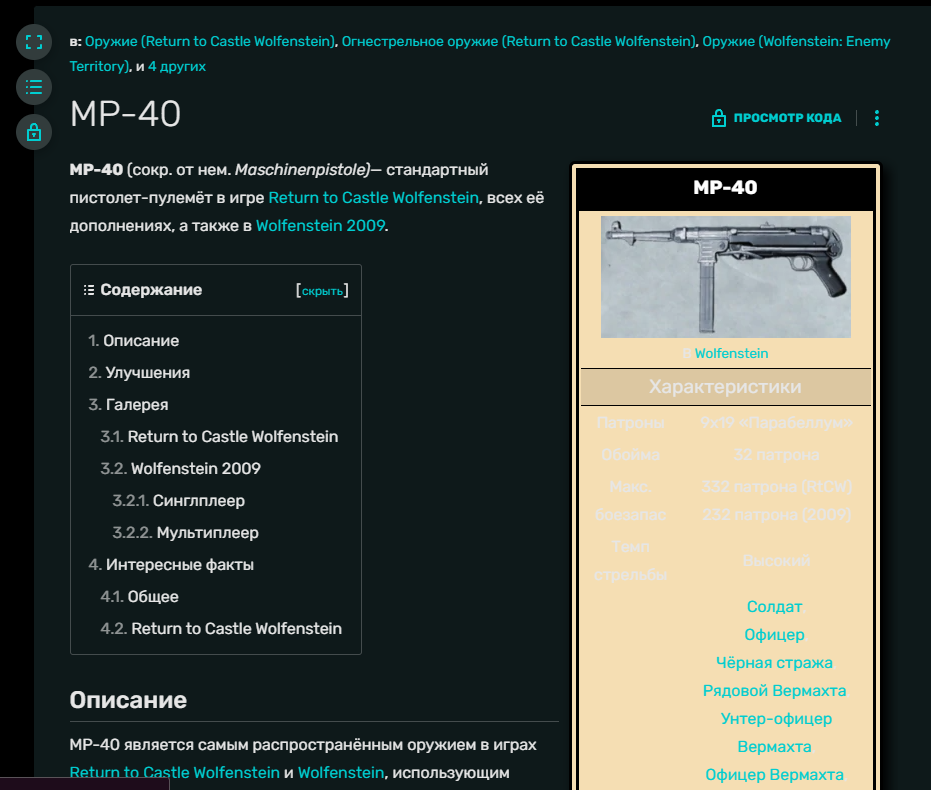931x790 pixels.
Task: Open Wolfenstein link under the infobox image
Action: click(x=731, y=353)
